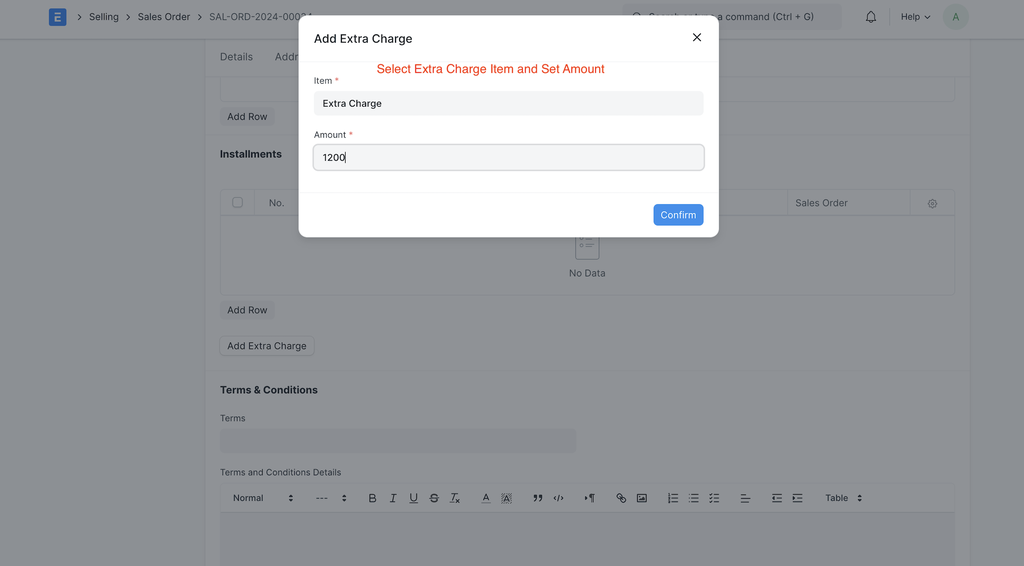Insert a blockquote in the editor
This screenshot has height=566, width=1024.
[x=537, y=498]
